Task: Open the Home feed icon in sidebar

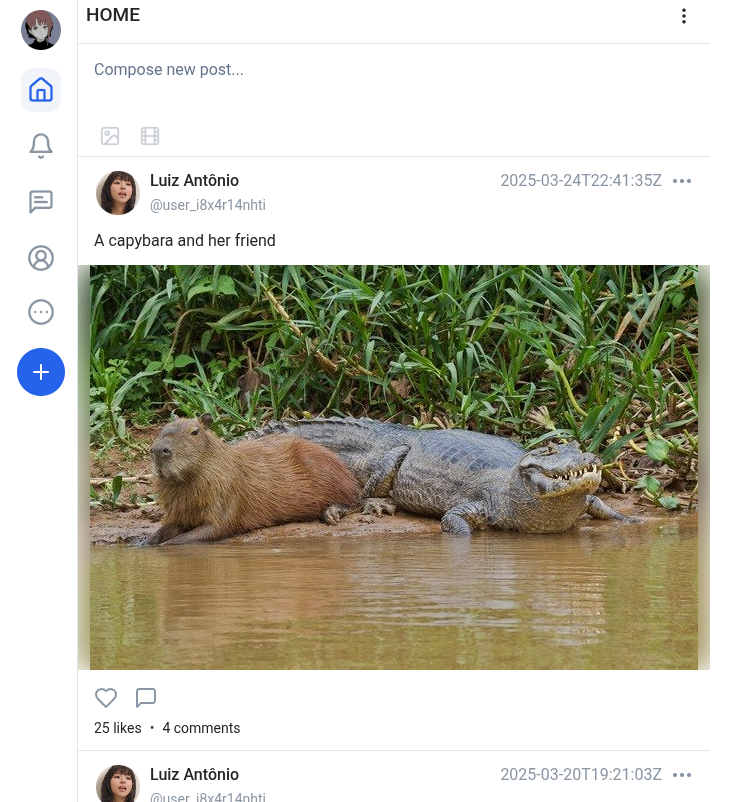Action: point(41,90)
